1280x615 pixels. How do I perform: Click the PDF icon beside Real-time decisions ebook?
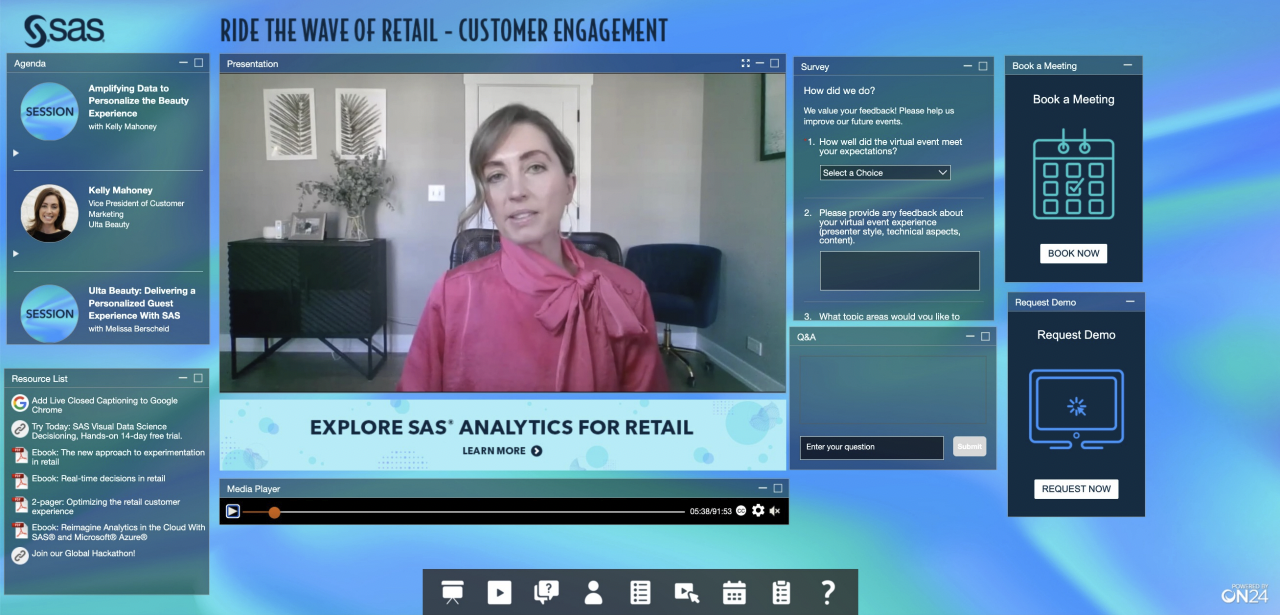click(20, 481)
